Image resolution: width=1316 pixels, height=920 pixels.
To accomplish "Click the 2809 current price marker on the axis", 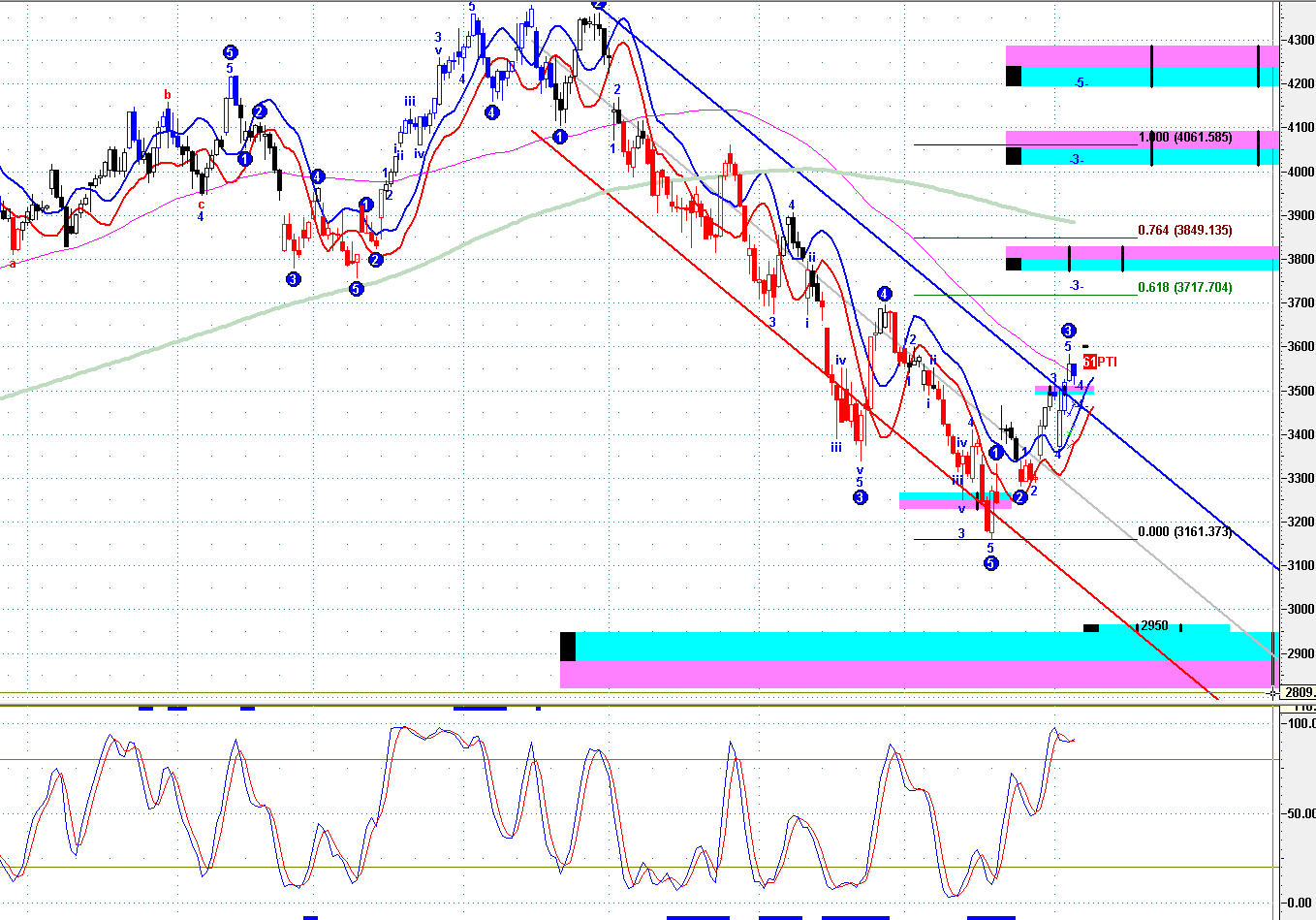I will click(1300, 692).
